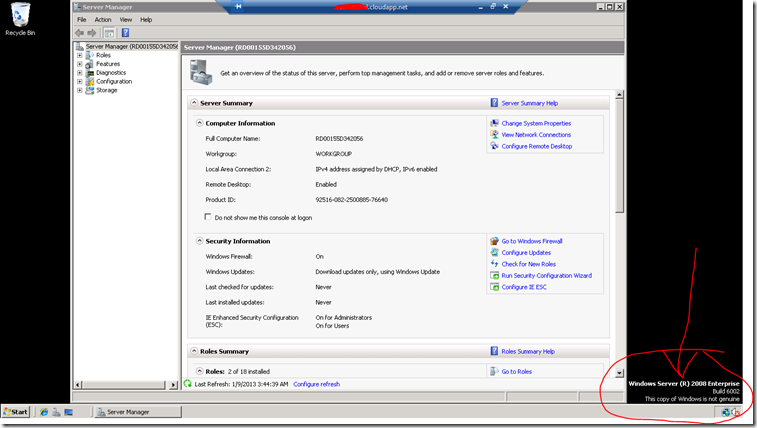
Task: Select Diagnostics node in console tree
Action: pyautogui.click(x=111, y=72)
